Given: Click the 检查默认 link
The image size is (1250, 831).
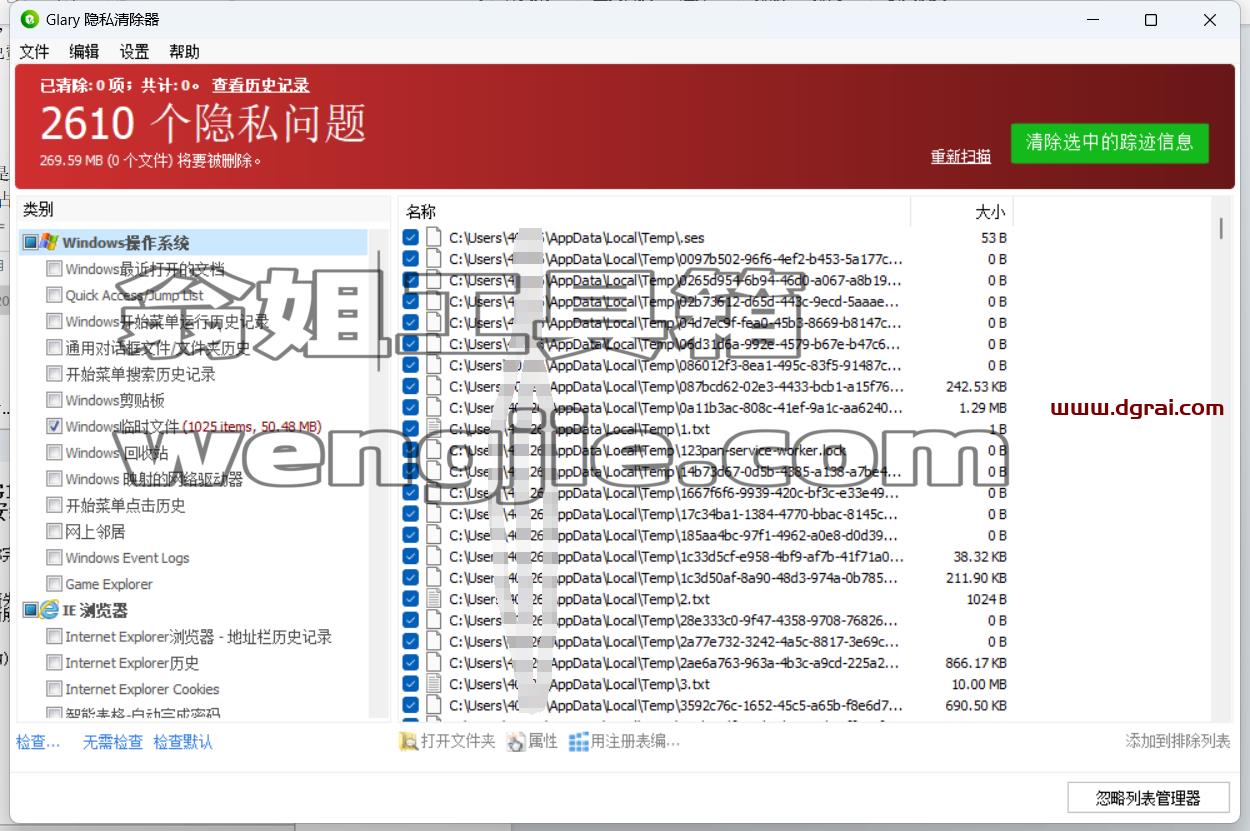Looking at the screenshot, I should (183, 742).
